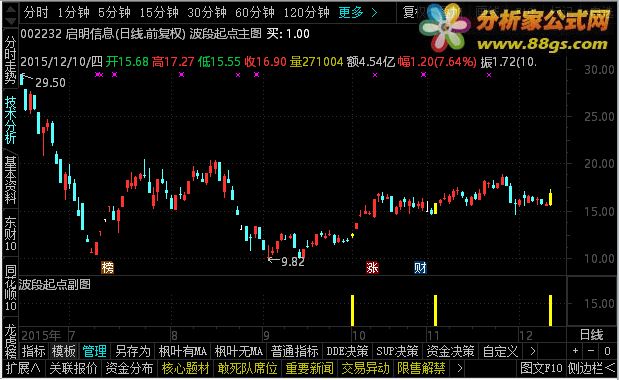Select the 60分钟 period tab
Screen dimensions: 619x380
tap(255, 13)
